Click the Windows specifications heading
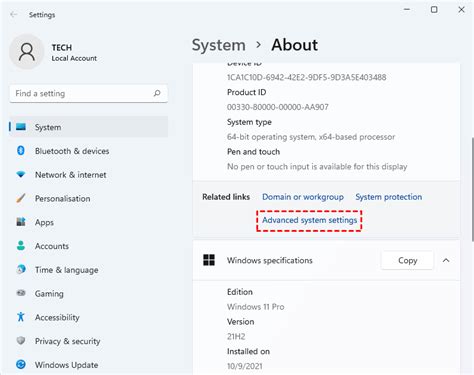474x375 pixels. (x=270, y=260)
